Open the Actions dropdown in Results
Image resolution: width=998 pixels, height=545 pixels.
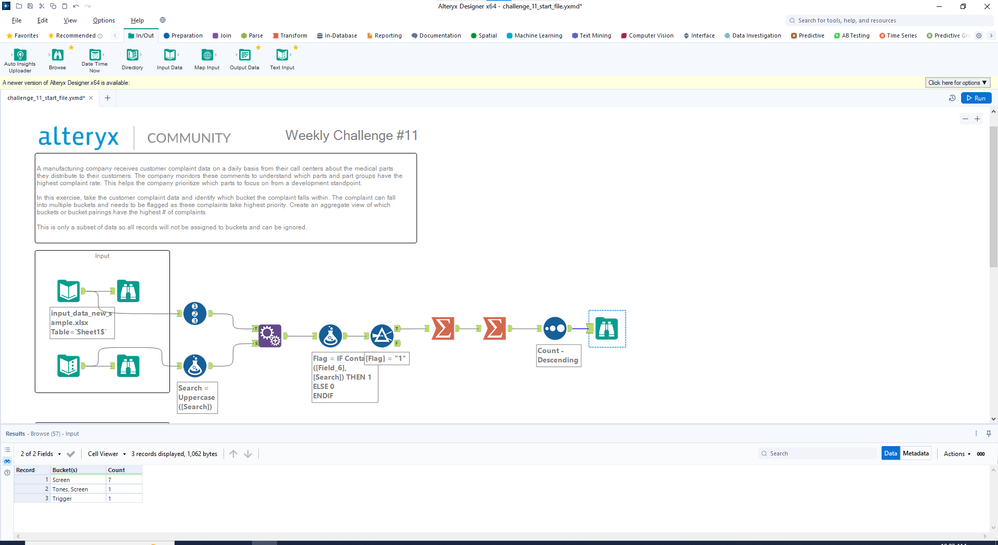point(957,454)
